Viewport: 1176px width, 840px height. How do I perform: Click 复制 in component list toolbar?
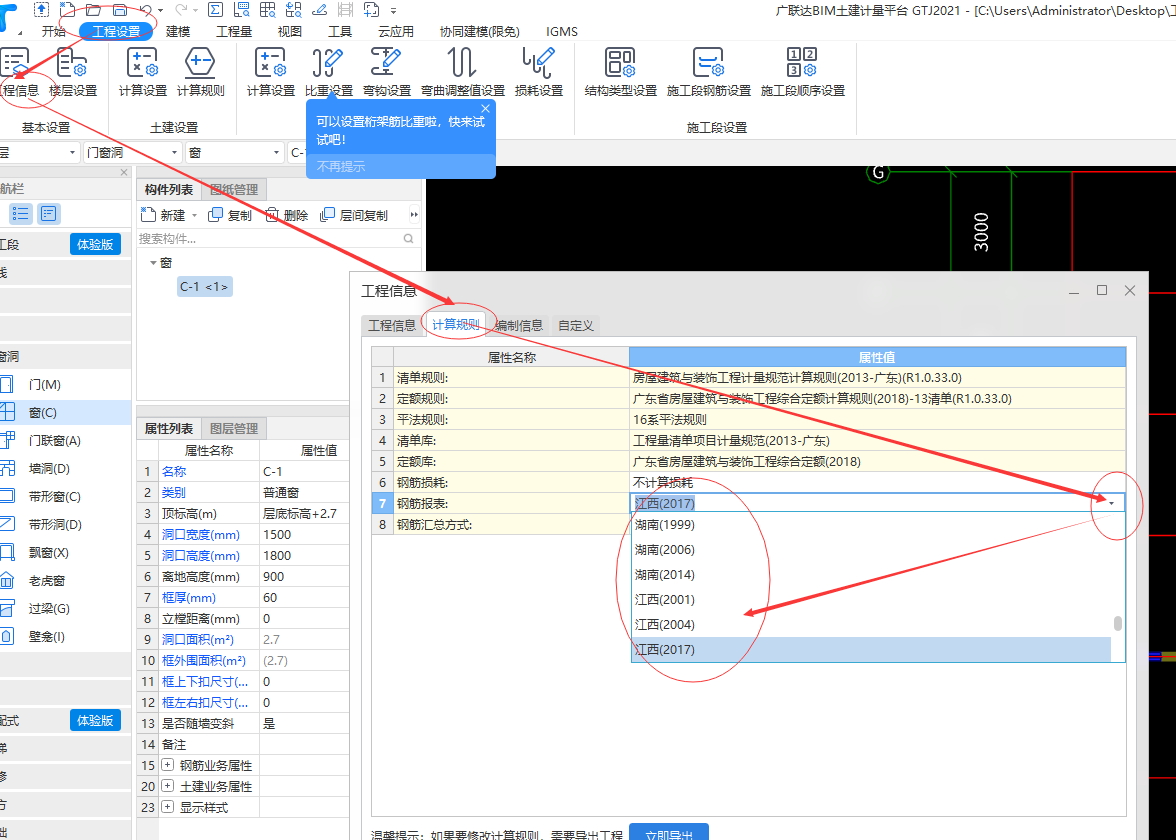[230, 215]
